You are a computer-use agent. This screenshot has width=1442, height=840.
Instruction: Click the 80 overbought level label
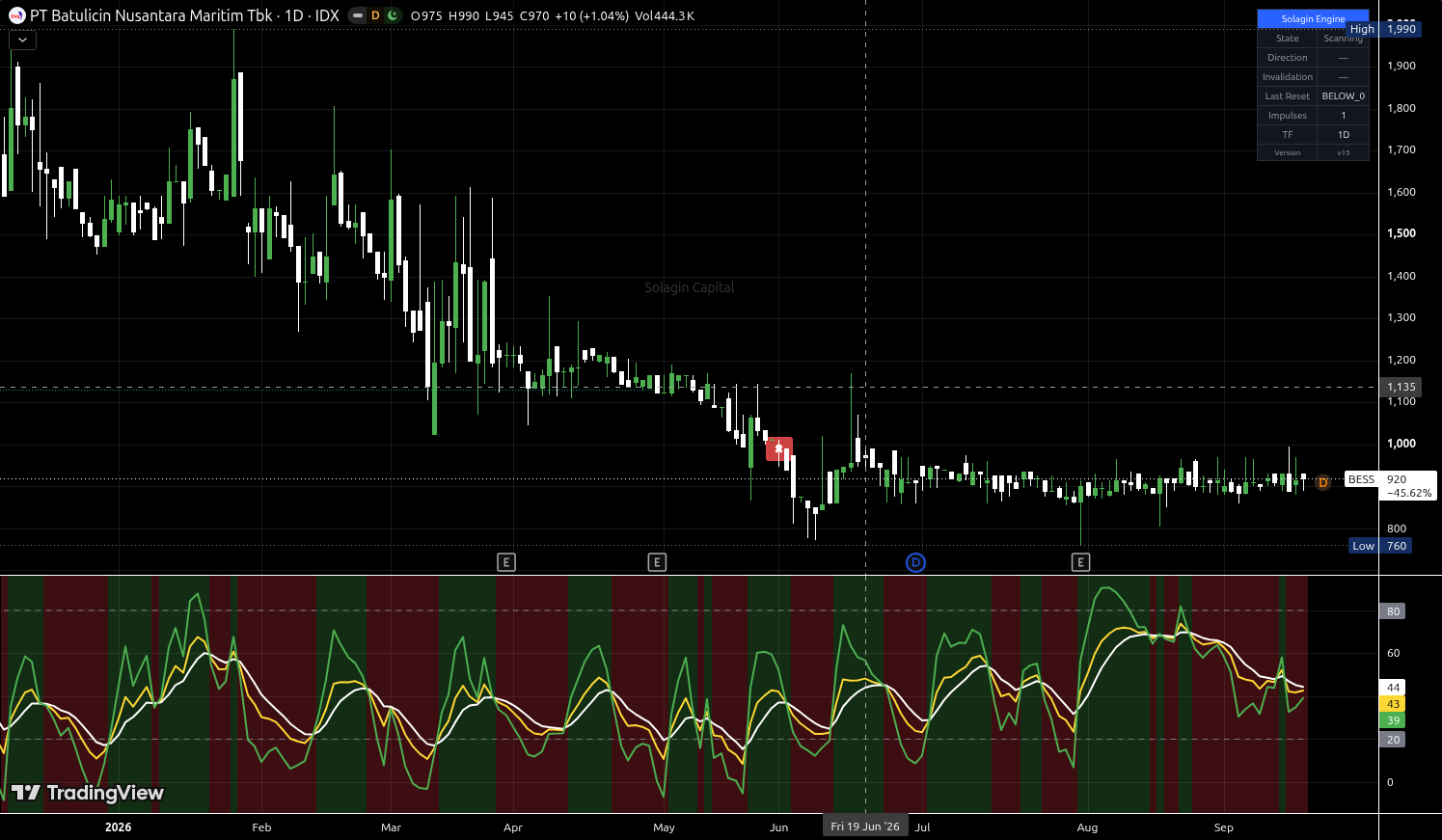pyautogui.click(x=1393, y=611)
